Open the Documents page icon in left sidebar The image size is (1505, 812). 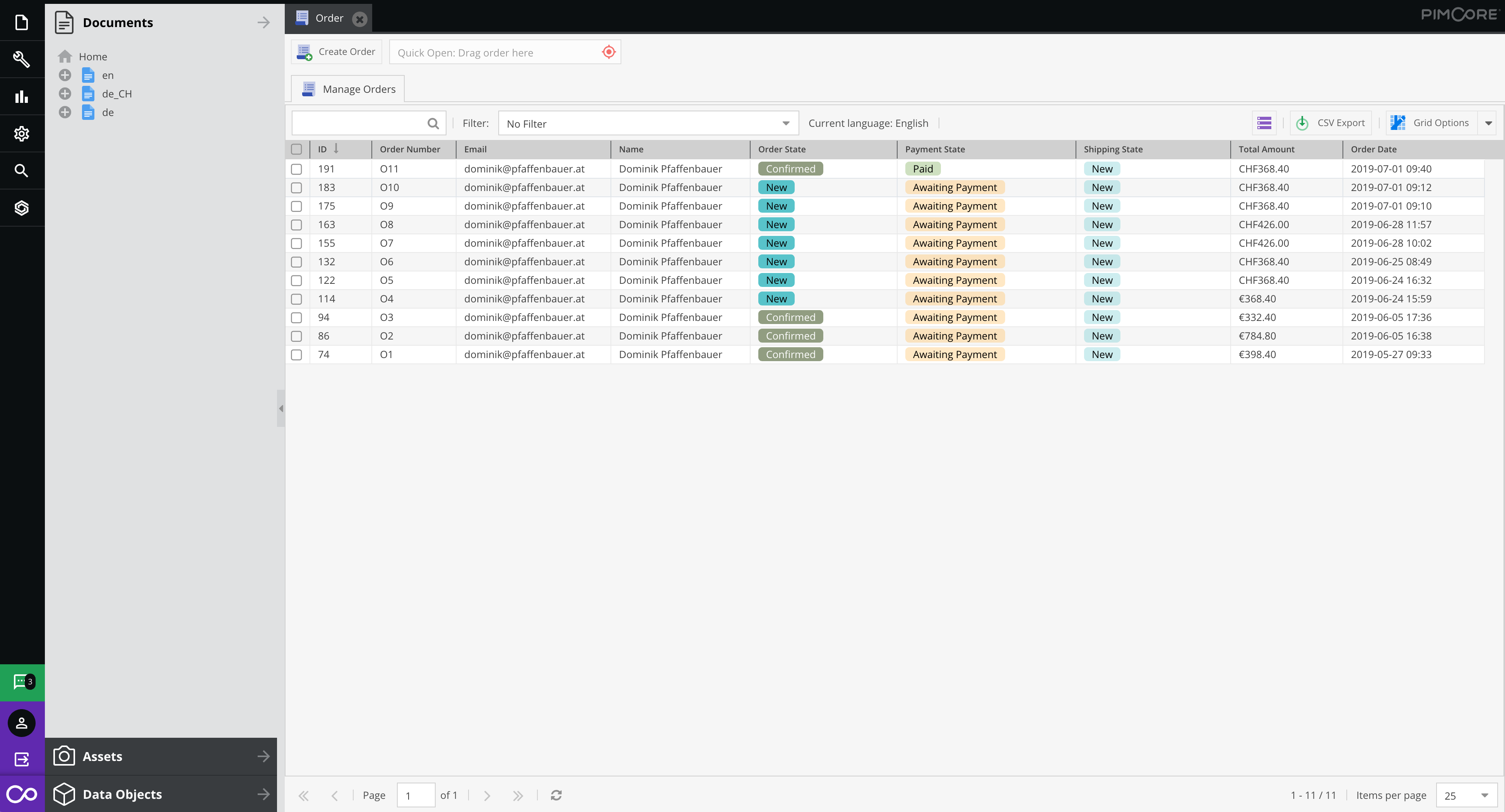22,22
